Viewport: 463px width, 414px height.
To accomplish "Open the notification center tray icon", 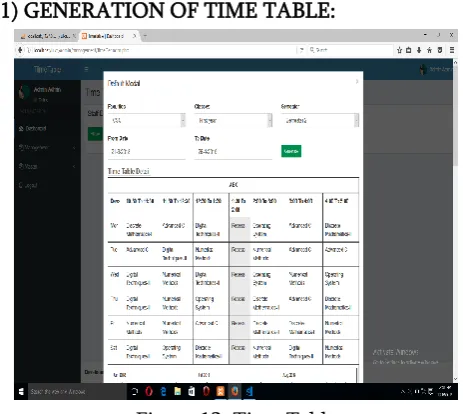I will [431, 391].
